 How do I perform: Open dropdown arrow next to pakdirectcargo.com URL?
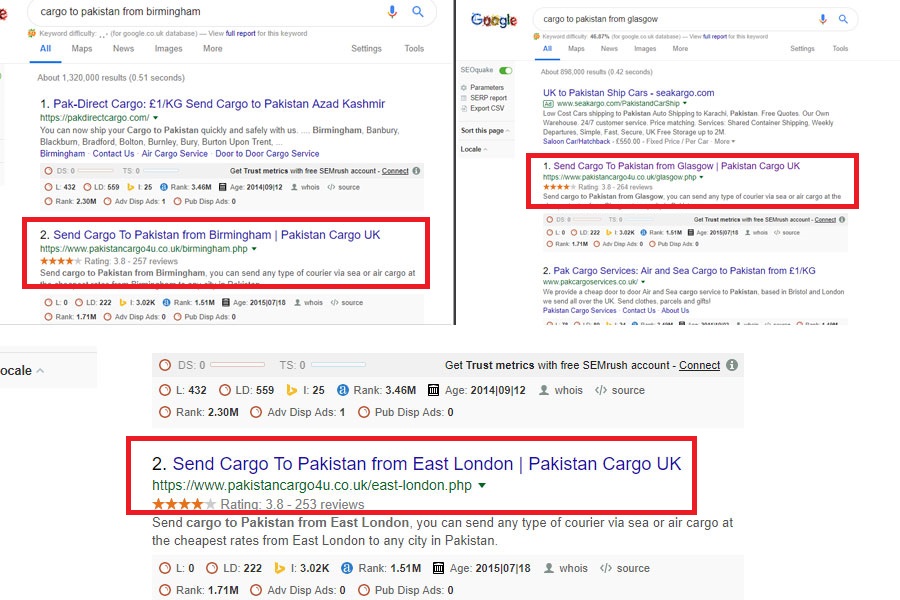click(x=155, y=118)
